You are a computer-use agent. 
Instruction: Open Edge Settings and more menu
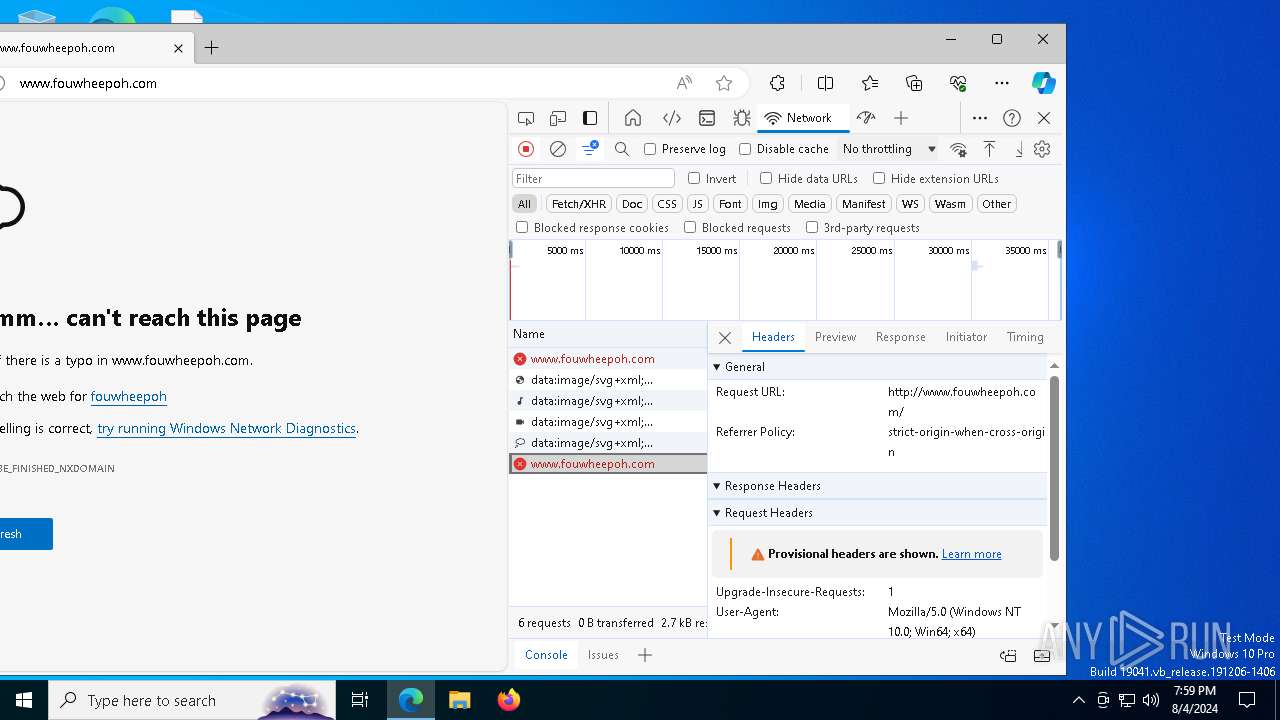tap(1002, 83)
